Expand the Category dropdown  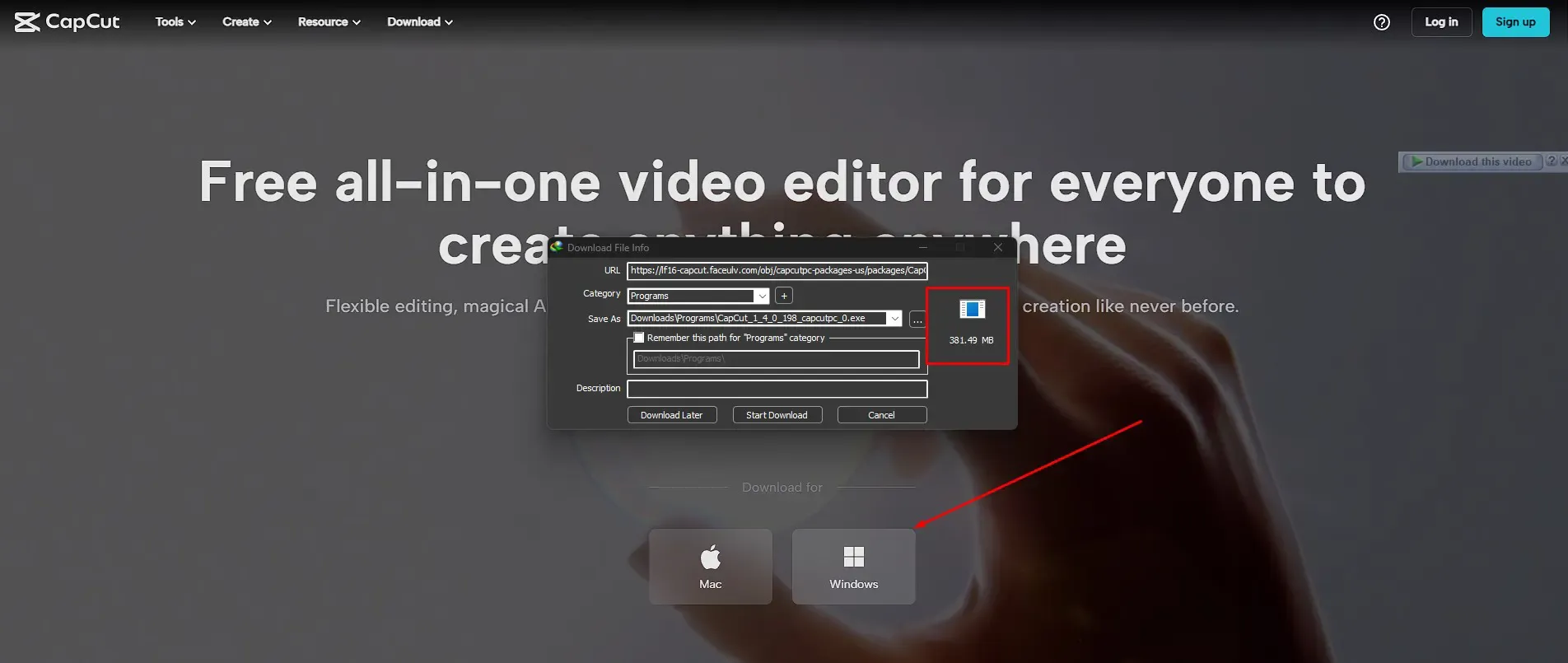point(762,296)
